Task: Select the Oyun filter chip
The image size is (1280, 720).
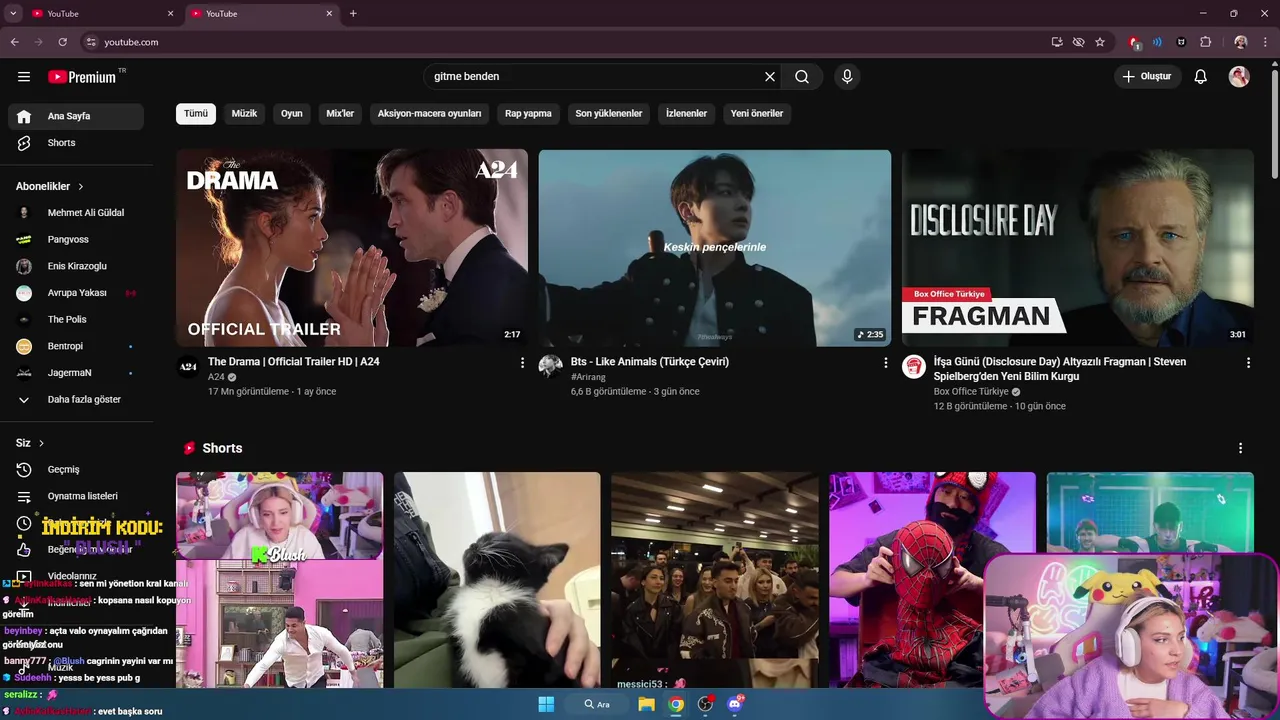Action: pos(292,113)
